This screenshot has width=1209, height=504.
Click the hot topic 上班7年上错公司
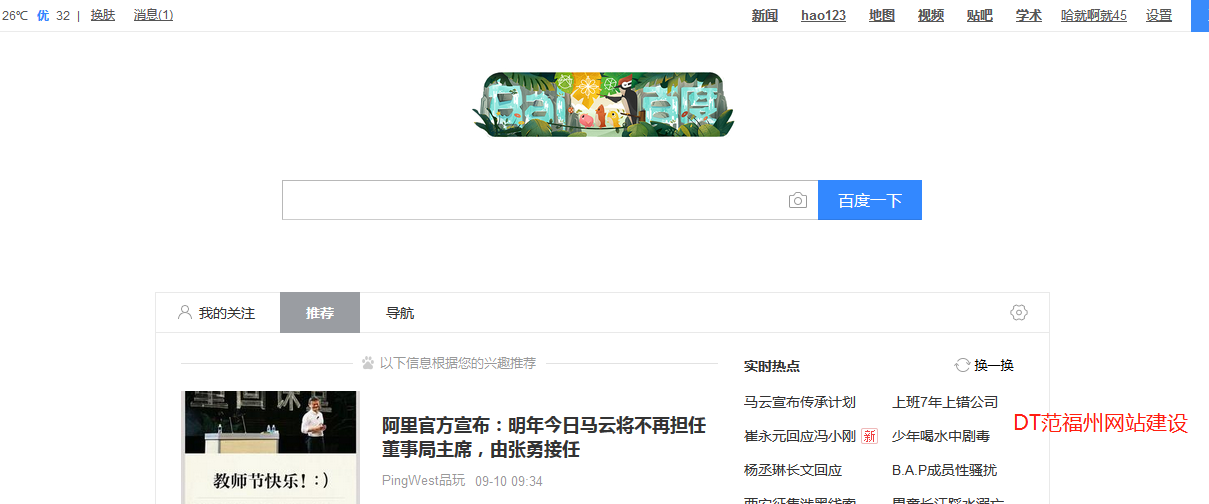click(945, 402)
